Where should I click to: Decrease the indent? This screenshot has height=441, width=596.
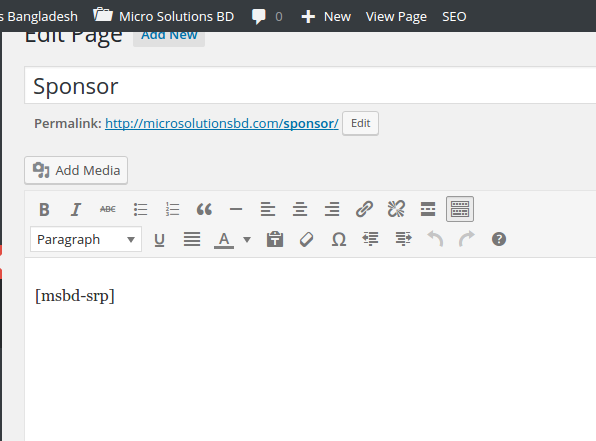pyautogui.click(x=371, y=240)
